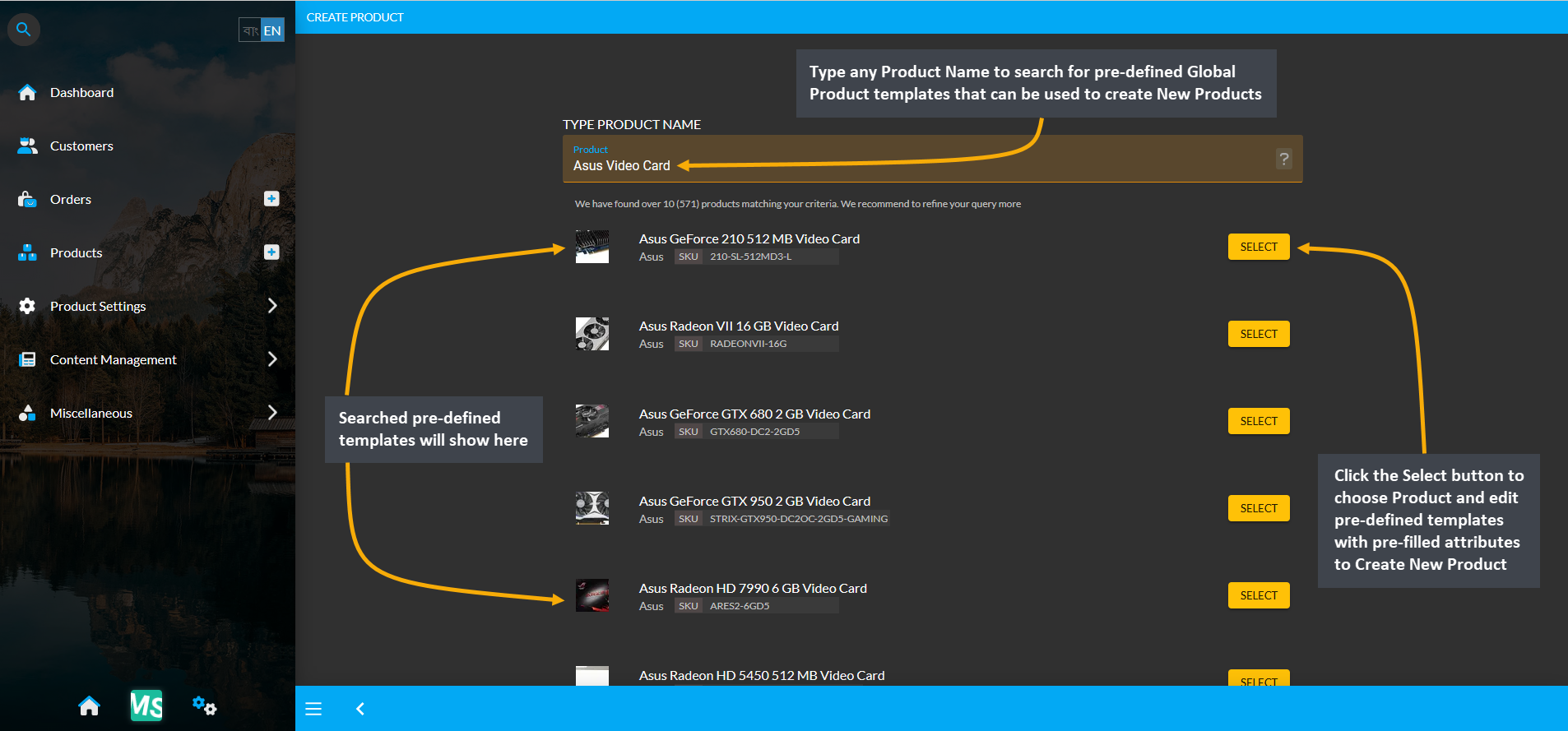Viewport: 1568px width, 731px height.
Task: Add new product with plus icon
Action: pos(271,252)
